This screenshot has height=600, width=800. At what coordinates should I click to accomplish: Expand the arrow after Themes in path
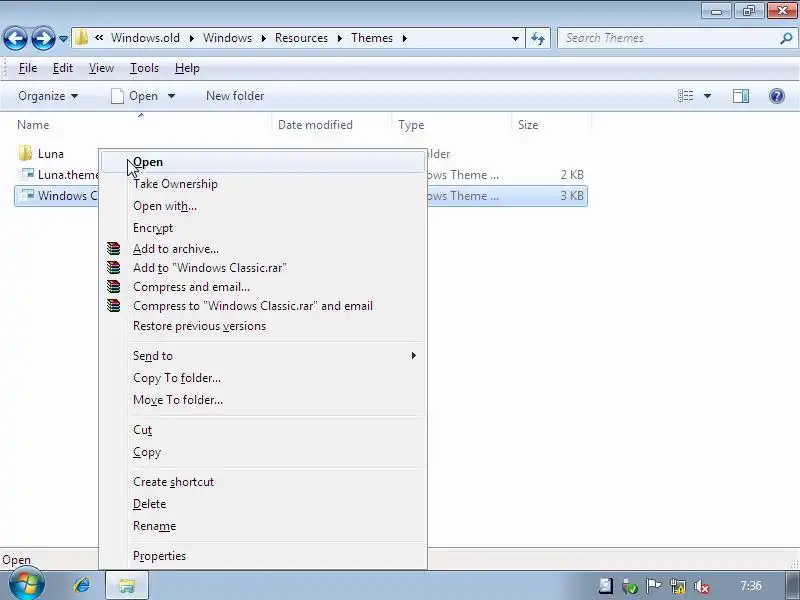pos(405,39)
